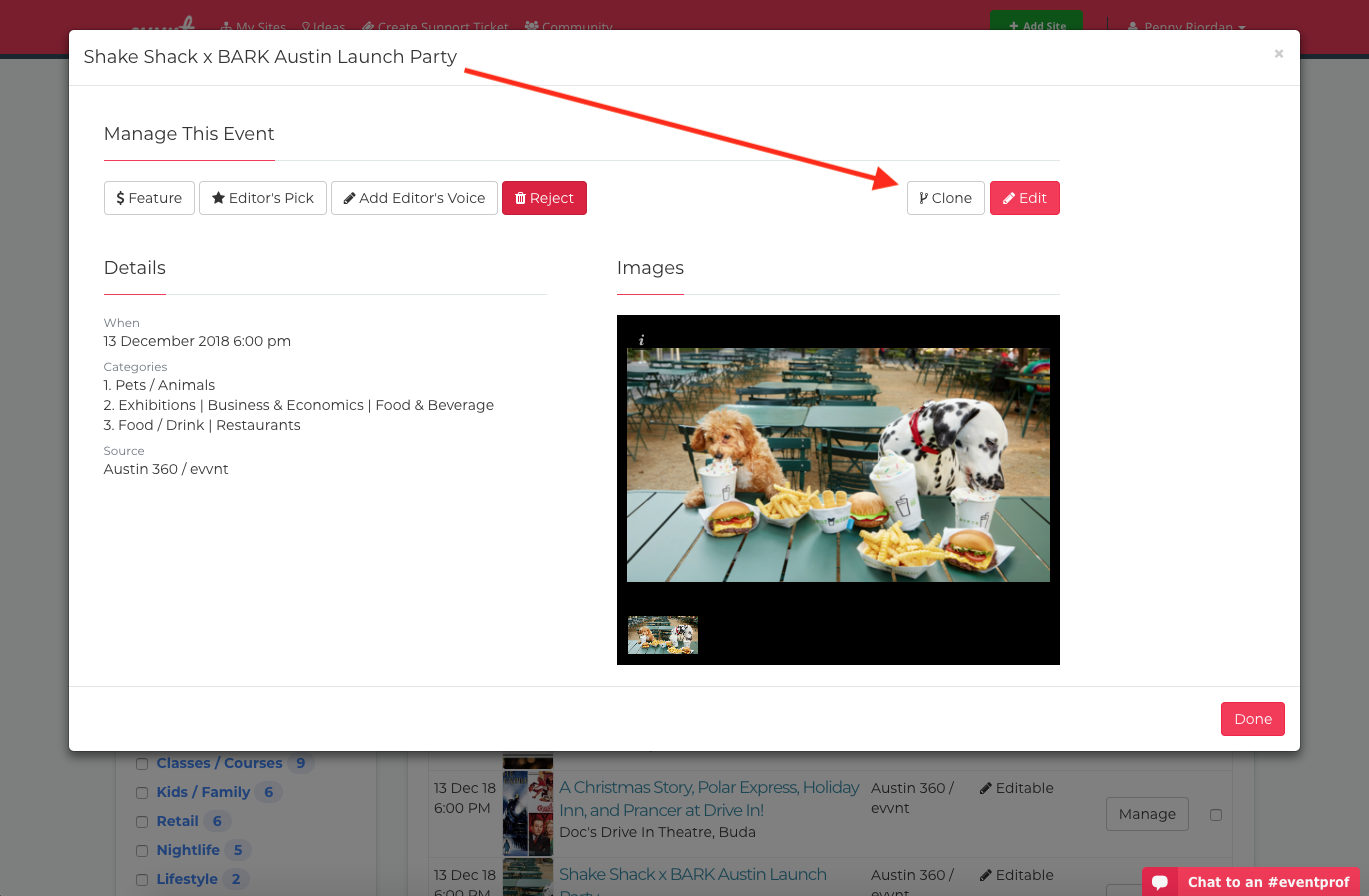1369x896 pixels.
Task: Select the small dog photo thumbnail
Action: (x=663, y=635)
